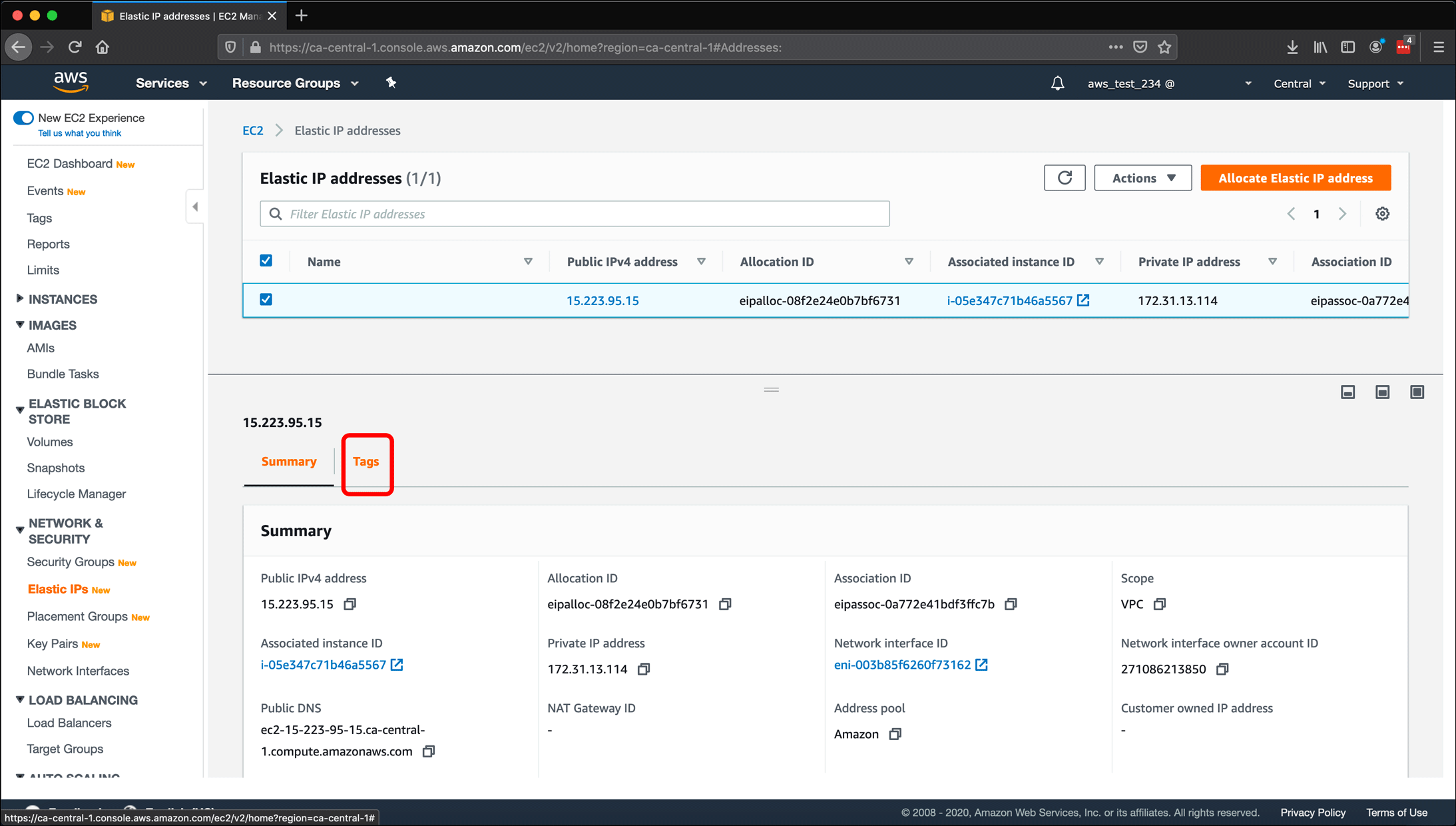This screenshot has height=826, width=1456.
Task: Open the notifications bell
Action: 1057,83
